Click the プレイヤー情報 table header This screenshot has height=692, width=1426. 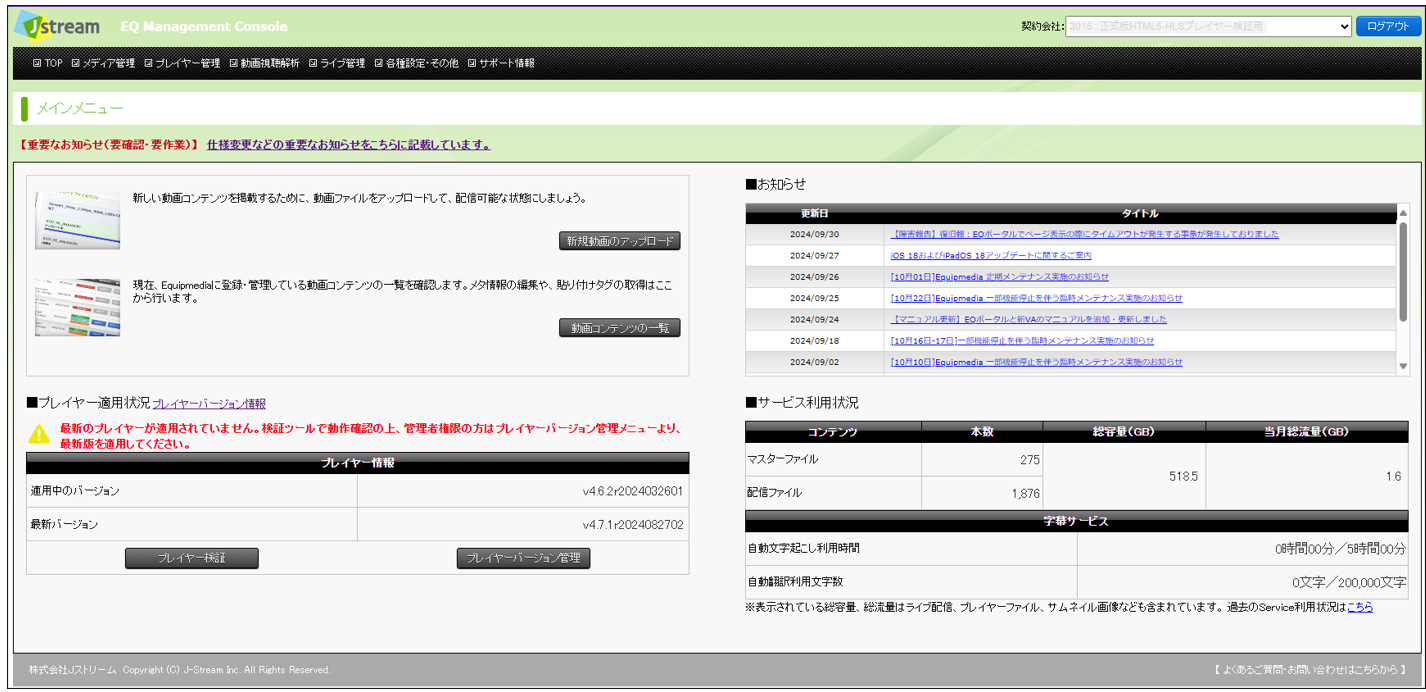357,463
